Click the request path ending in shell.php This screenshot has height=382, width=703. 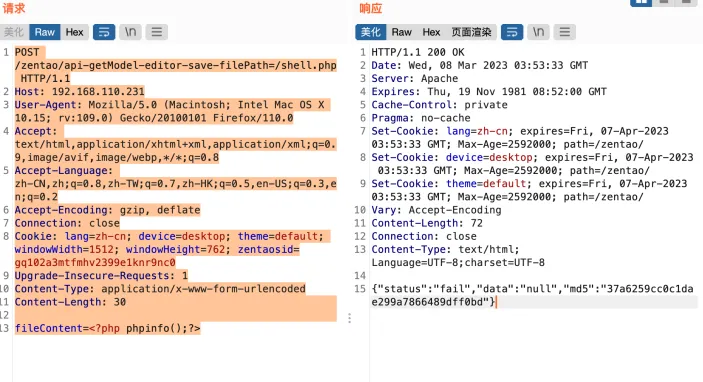tap(175, 65)
